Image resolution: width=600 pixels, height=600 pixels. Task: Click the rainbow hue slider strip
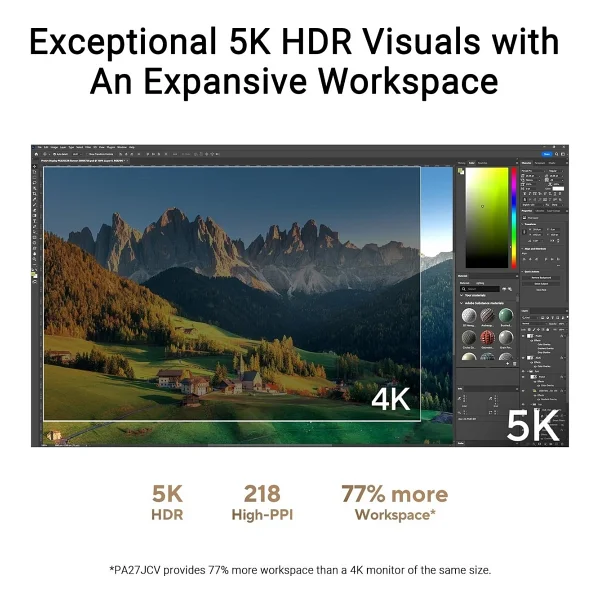514,218
